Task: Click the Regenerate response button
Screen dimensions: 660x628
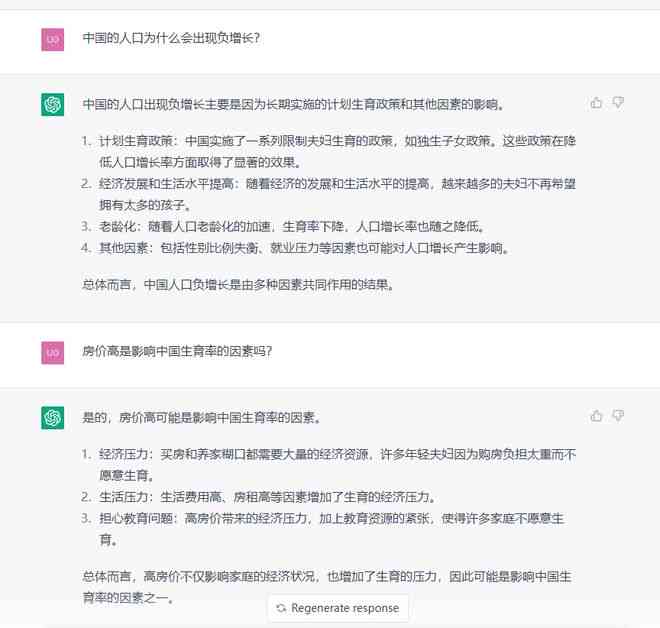Action: [x=338, y=608]
